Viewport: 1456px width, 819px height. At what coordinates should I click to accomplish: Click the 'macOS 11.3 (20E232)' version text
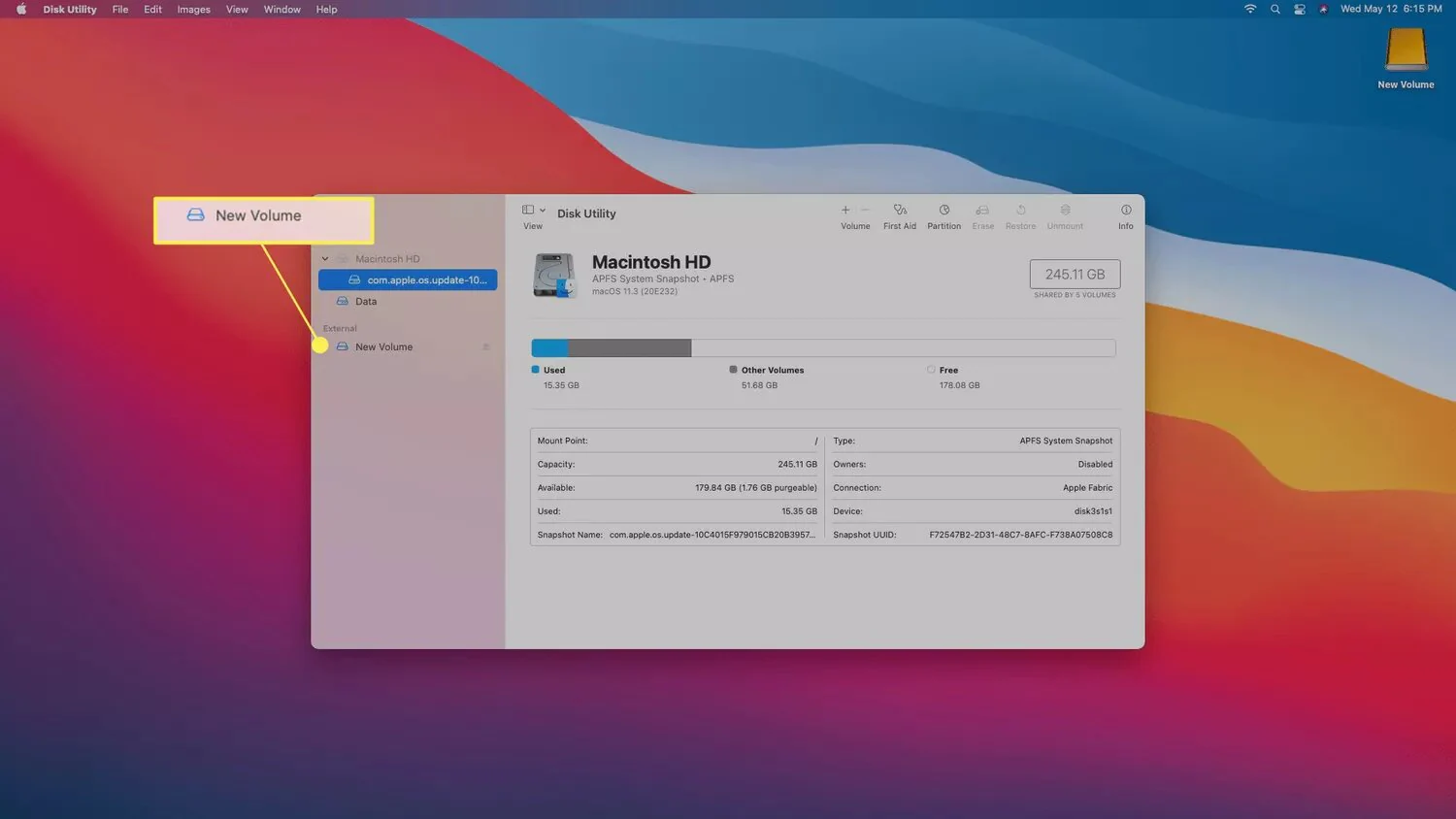point(635,291)
